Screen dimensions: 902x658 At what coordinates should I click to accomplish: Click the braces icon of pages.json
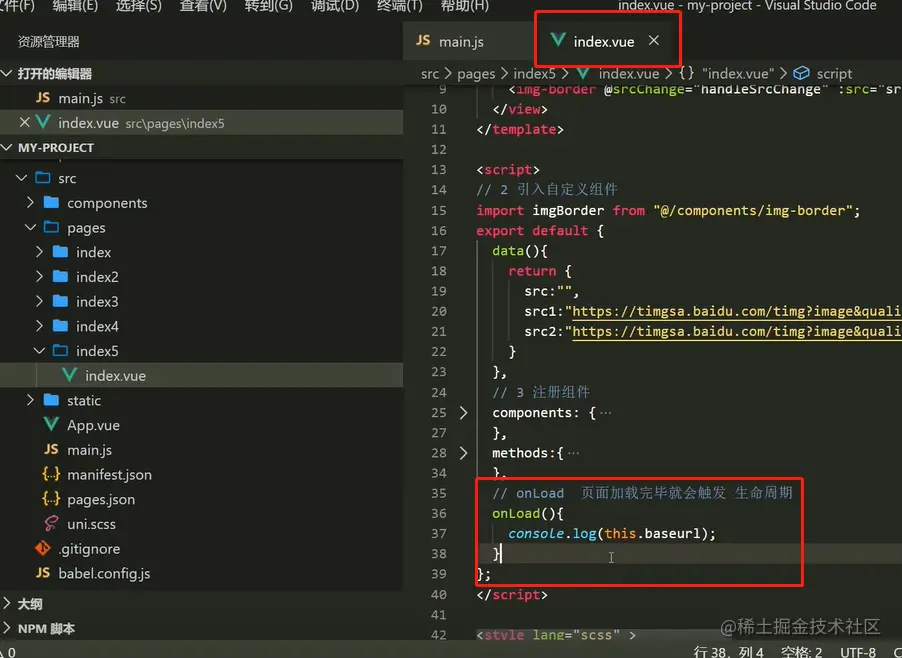click(x=51, y=499)
